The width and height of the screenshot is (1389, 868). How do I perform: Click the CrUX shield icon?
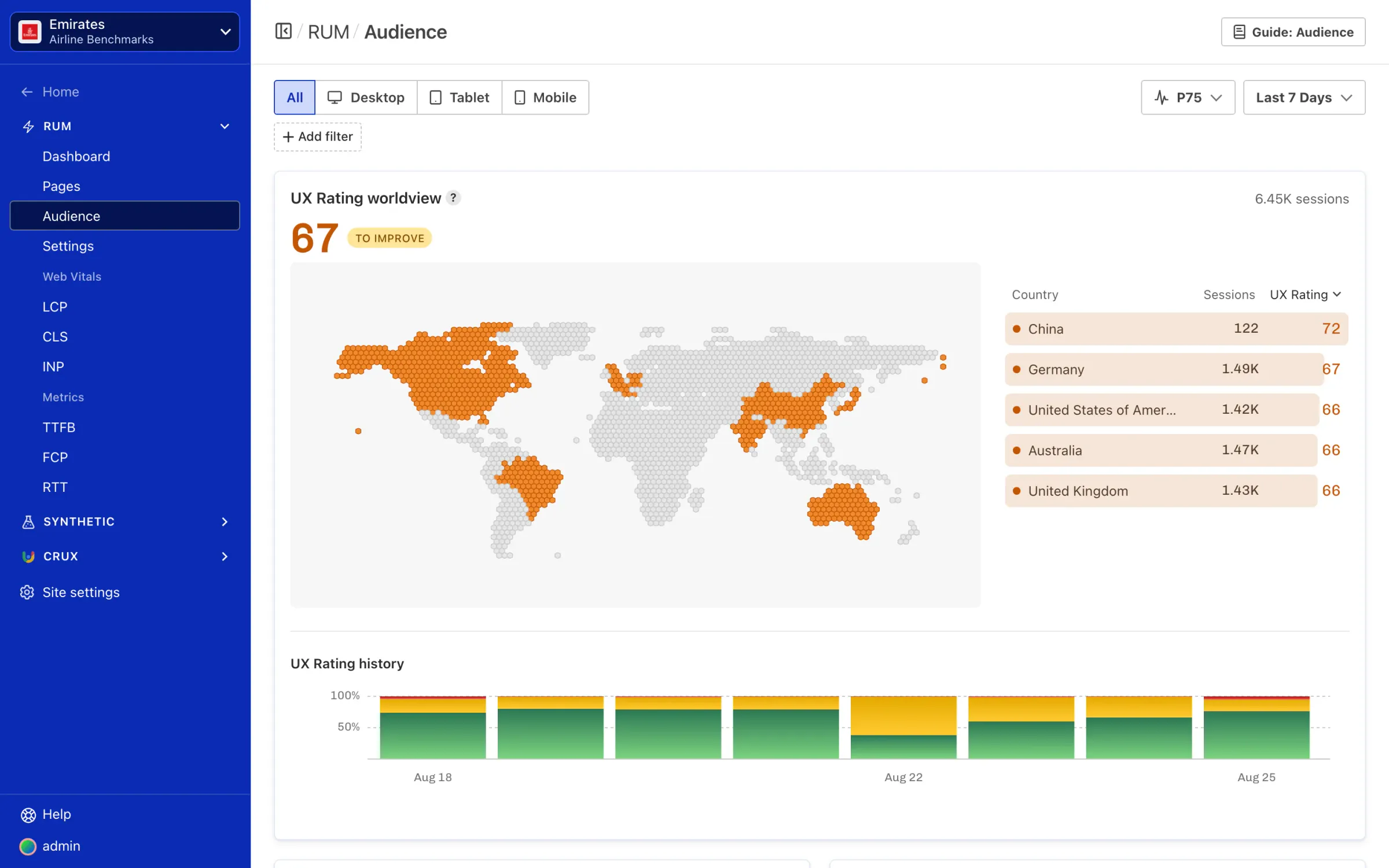[28, 557]
